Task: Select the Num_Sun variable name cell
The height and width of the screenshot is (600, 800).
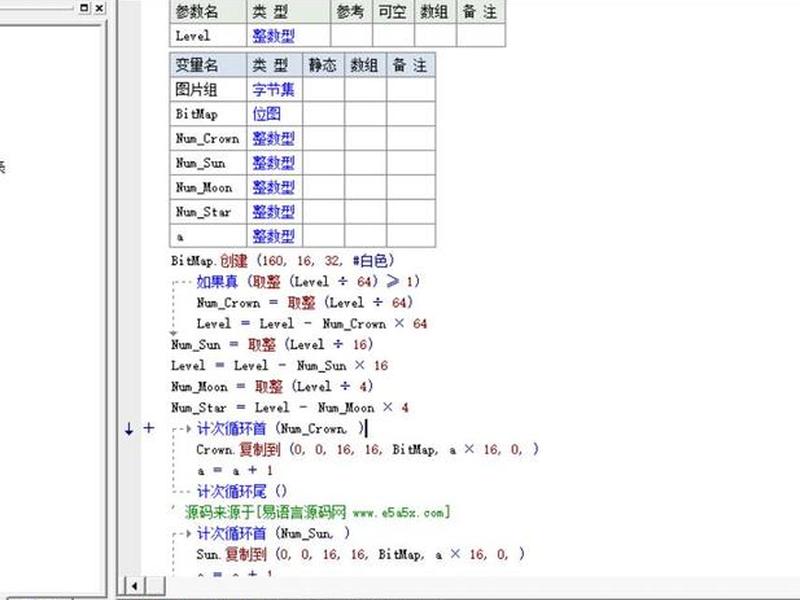Action: (208, 163)
